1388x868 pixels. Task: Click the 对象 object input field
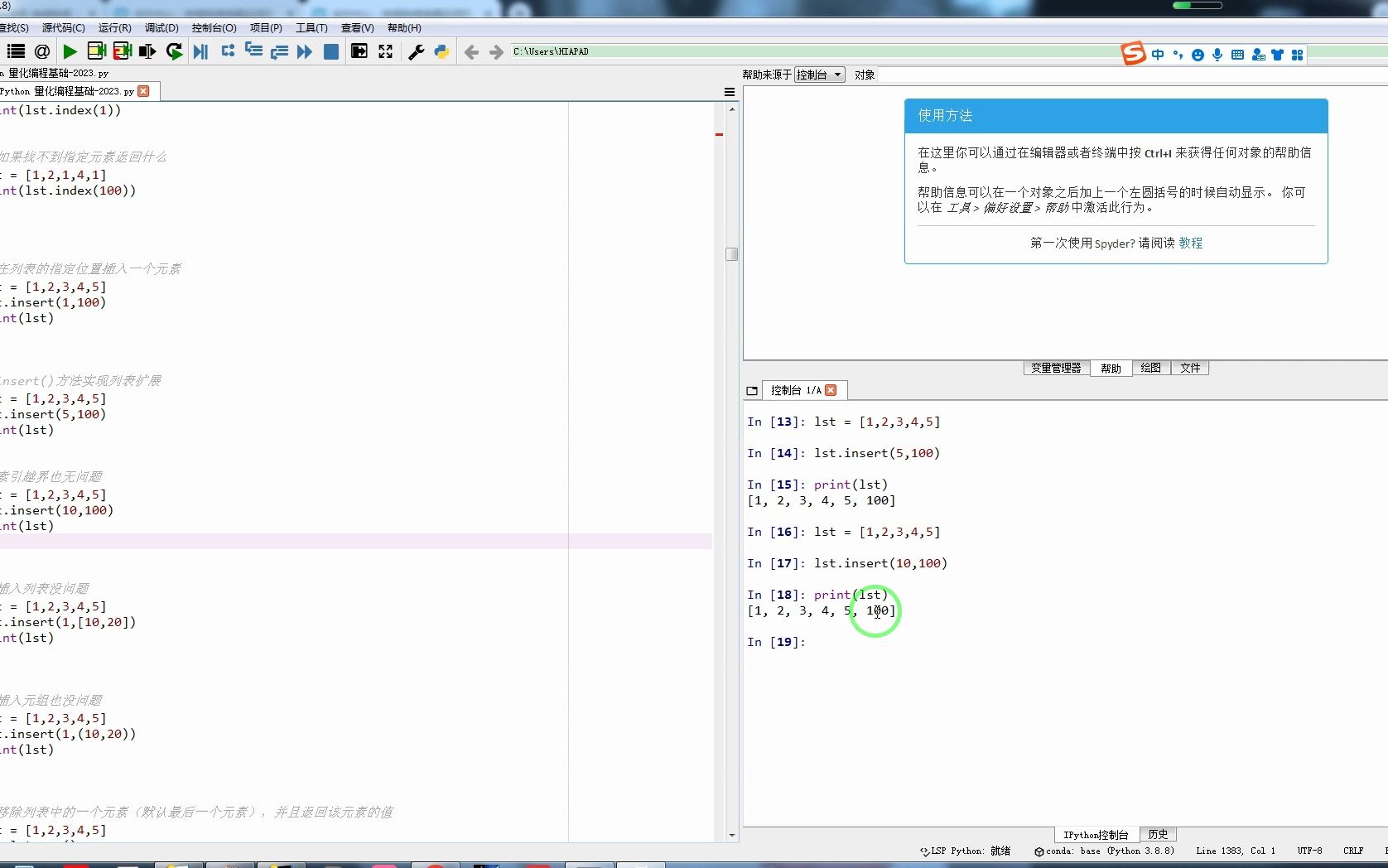coord(1131,75)
